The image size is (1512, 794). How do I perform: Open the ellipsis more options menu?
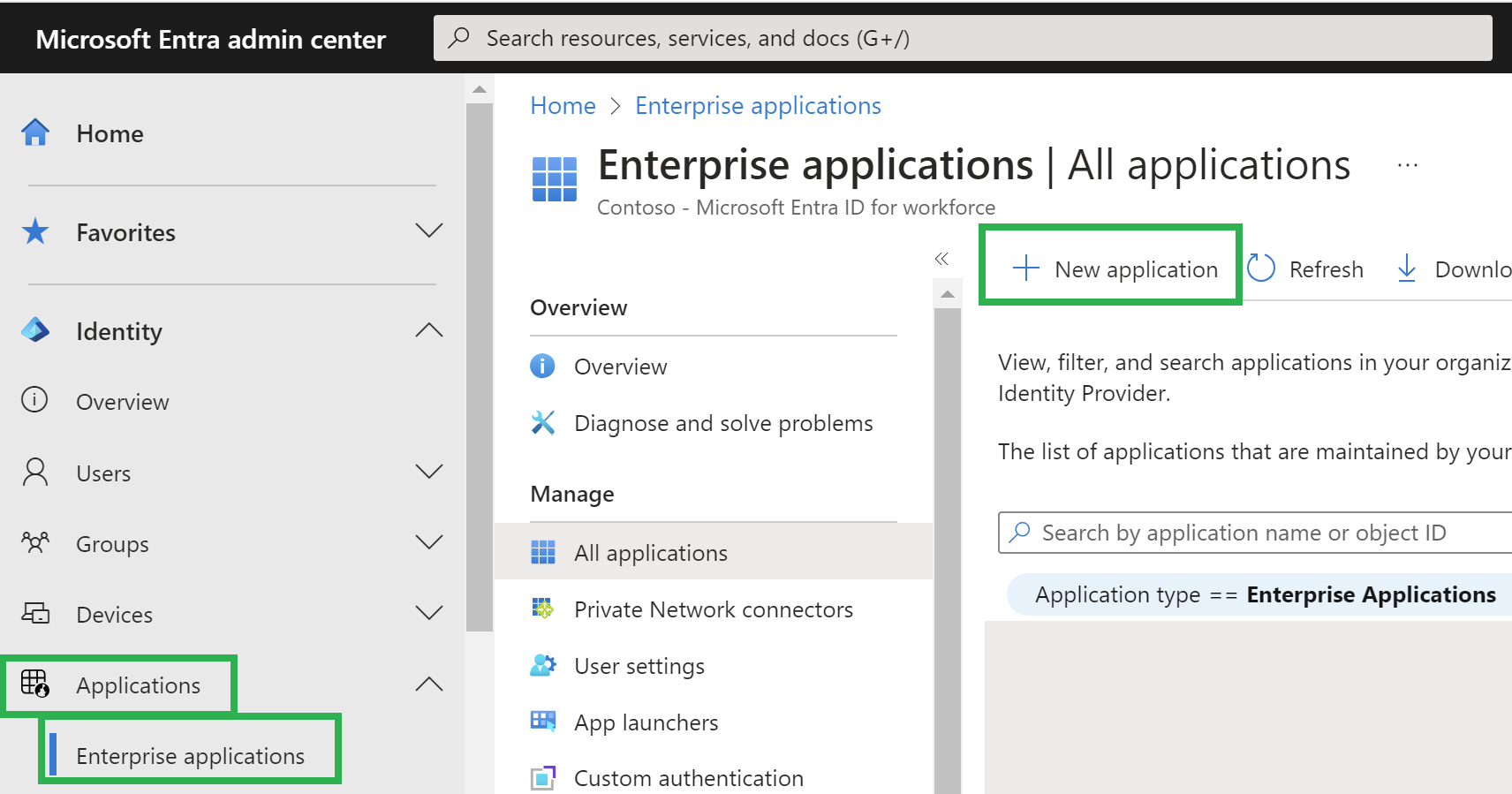tap(1408, 165)
